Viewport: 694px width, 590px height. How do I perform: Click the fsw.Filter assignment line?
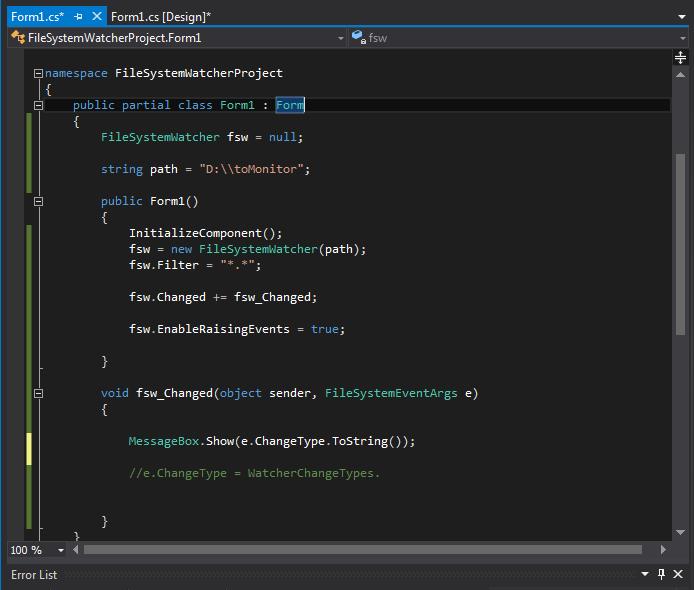pyautogui.click(x=195, y=265)
